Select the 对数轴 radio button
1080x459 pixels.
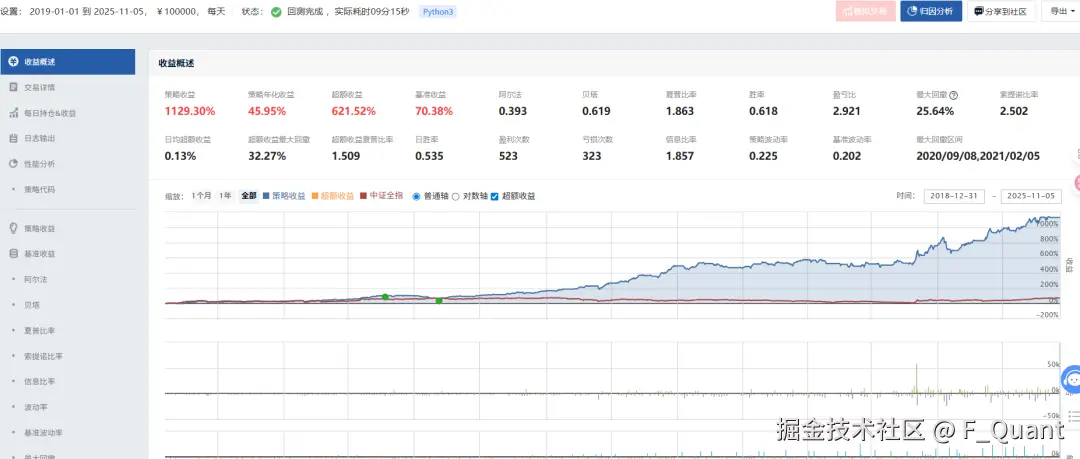coord(455,196)
